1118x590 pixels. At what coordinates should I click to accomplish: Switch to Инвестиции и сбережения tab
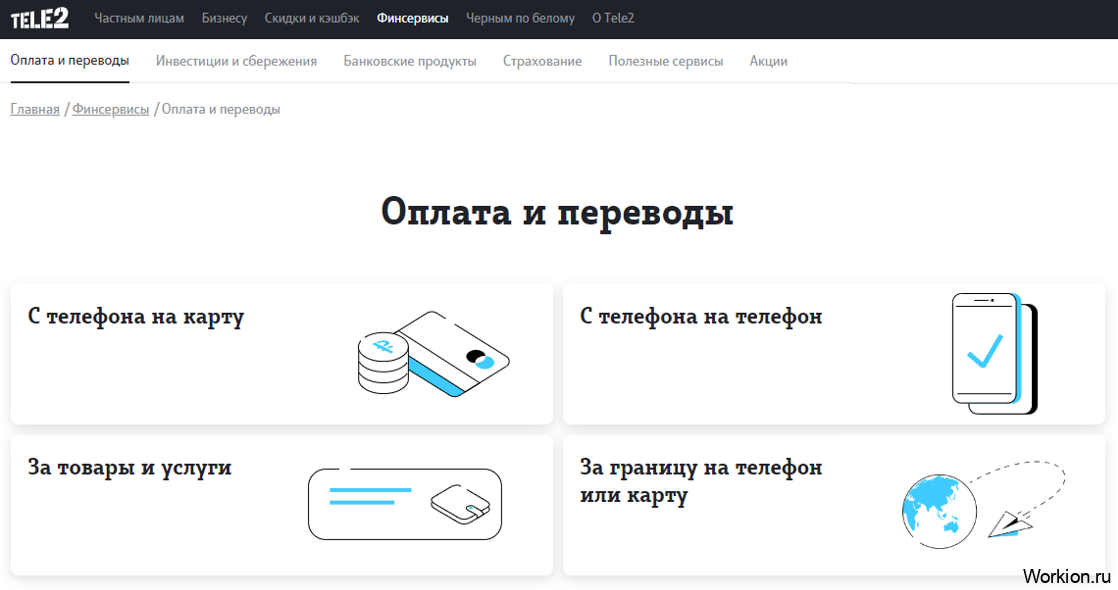[236, 61]
